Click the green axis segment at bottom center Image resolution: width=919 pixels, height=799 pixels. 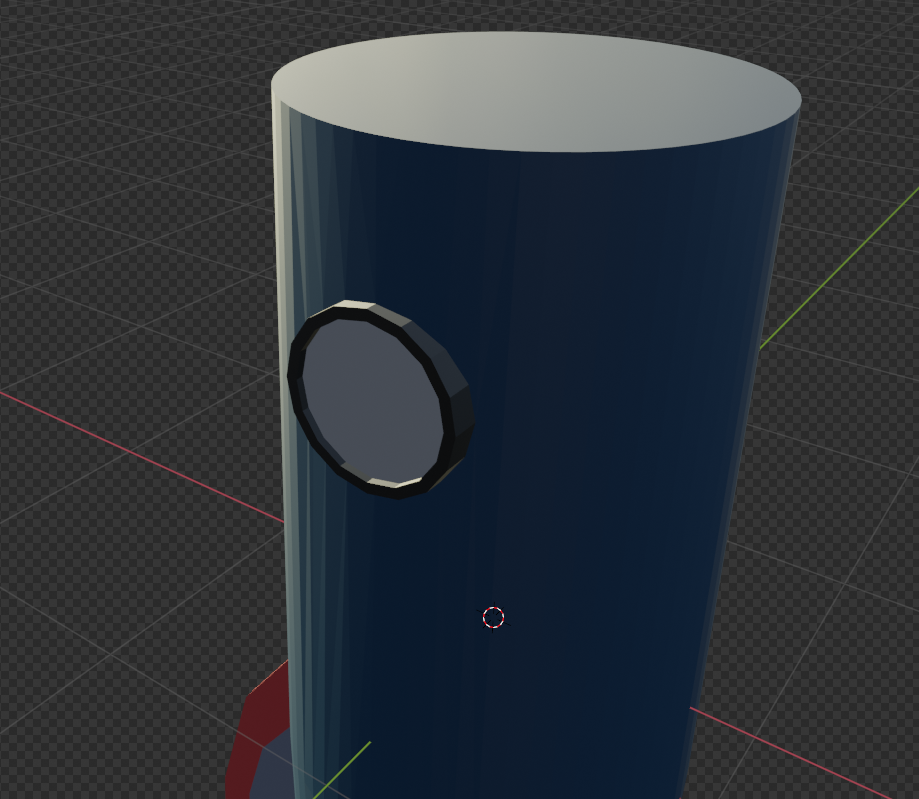345,770
